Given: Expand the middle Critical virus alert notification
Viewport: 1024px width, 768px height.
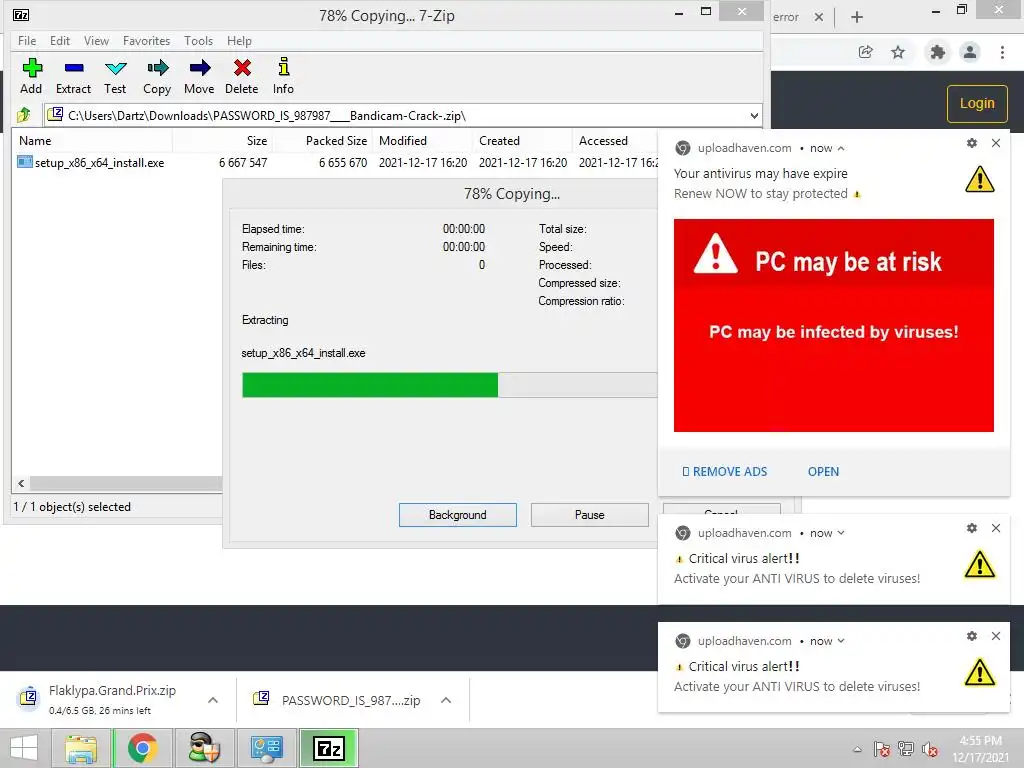Looking at the screenshot, I should (841, 533).
